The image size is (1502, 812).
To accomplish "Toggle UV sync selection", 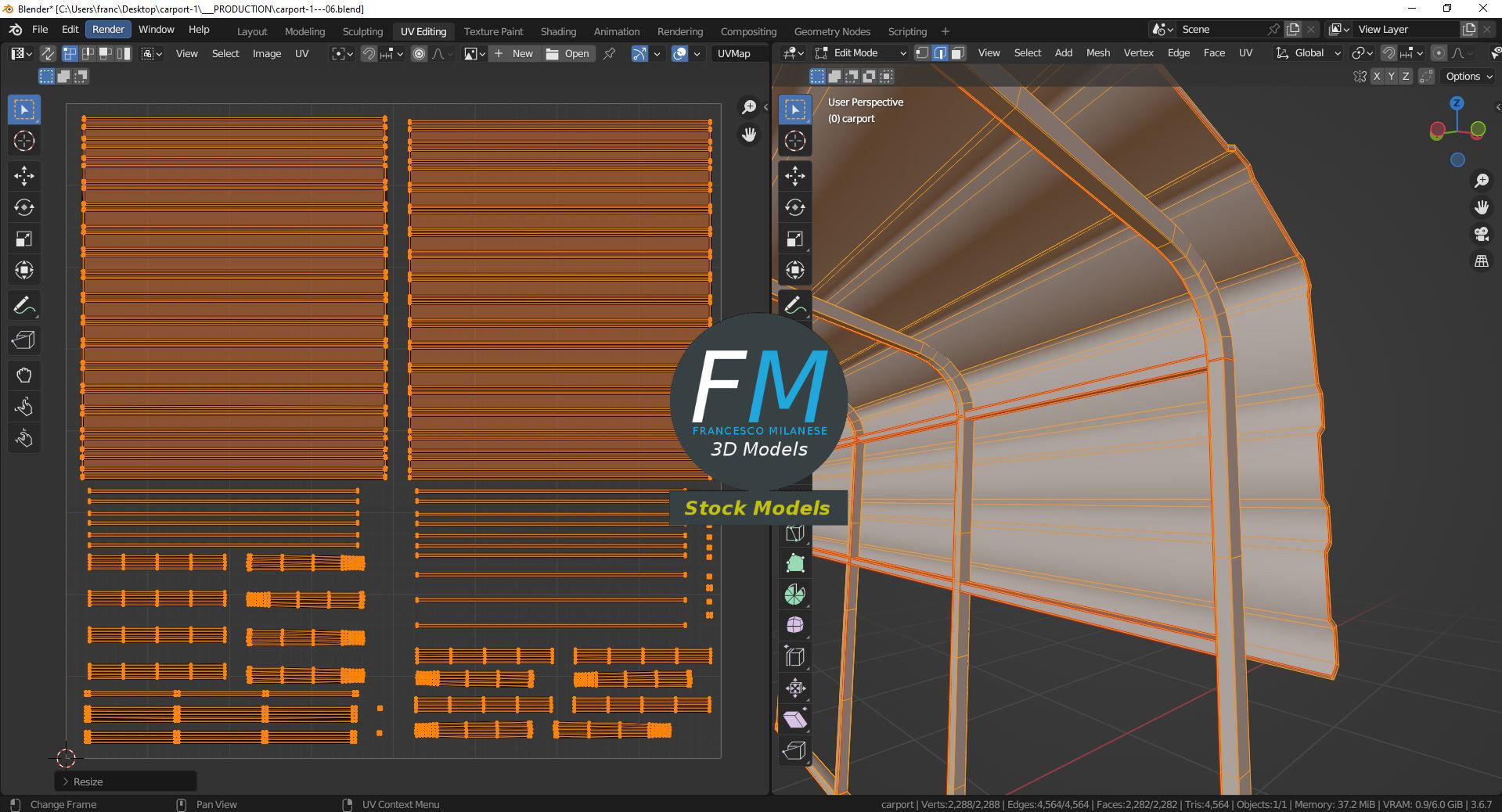I will tap(48, 53).
